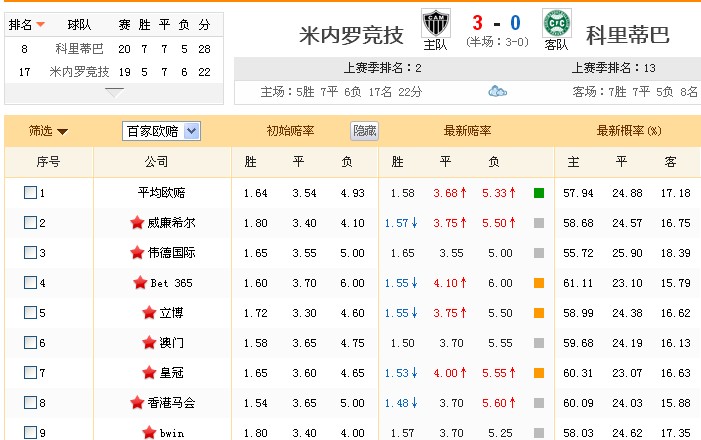This screenshot has width=701, height=440.
Task: Click the 最新概率 (%) column header
Action: [628, 131]
